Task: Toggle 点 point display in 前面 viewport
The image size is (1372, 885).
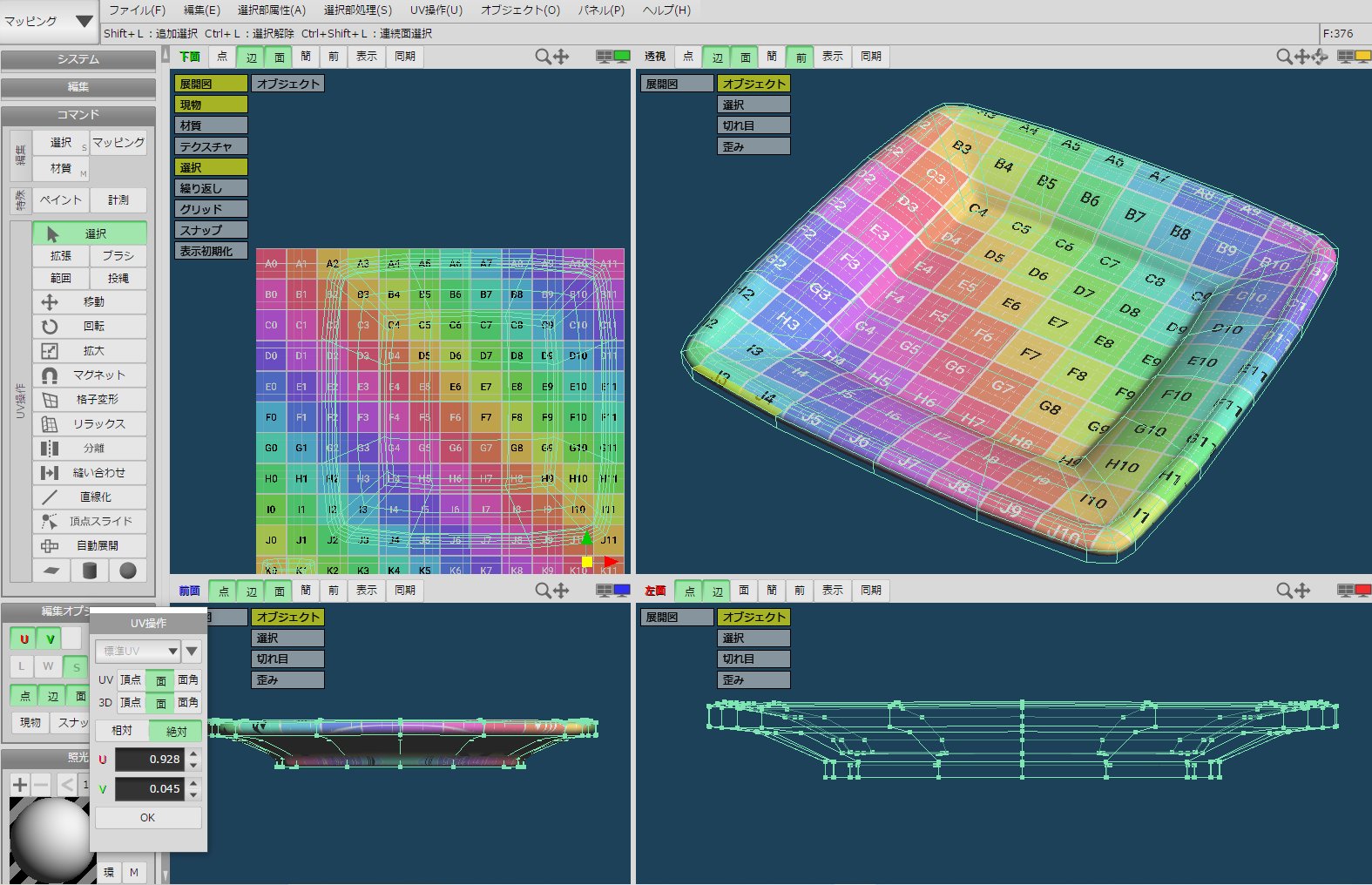Action: (x=223, y=591)
